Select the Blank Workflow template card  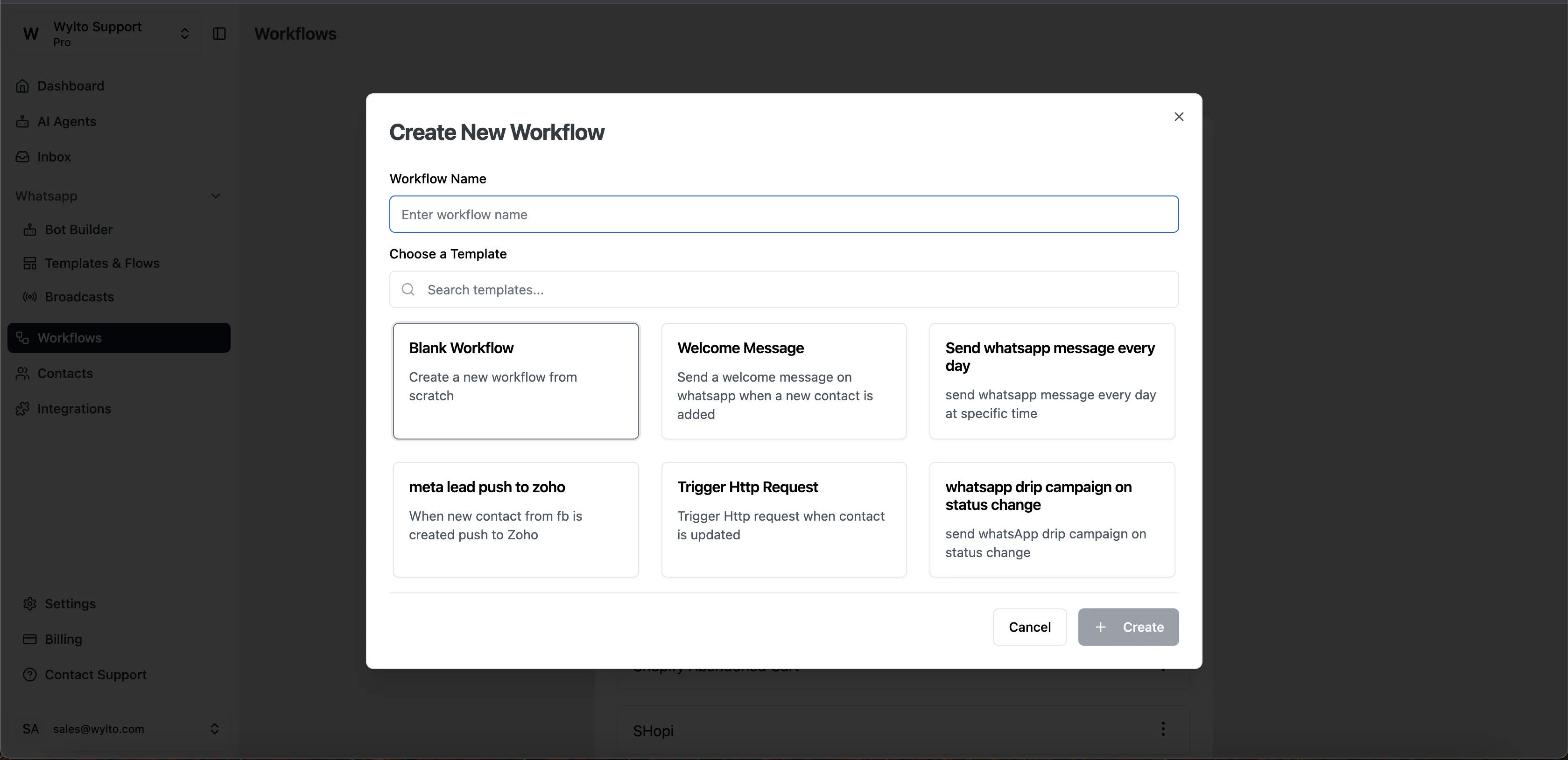(515, 381)
